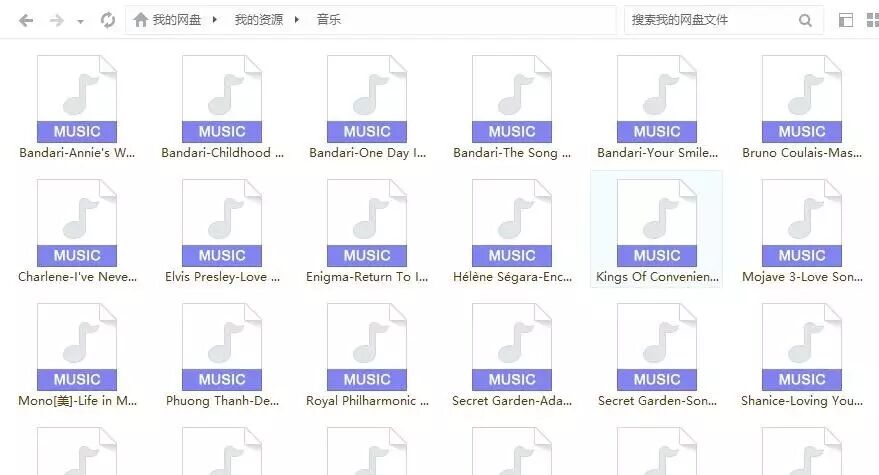Select Shanice-Loving You... music file
Screen dimensions: 879x475
(x=802, y=355)
